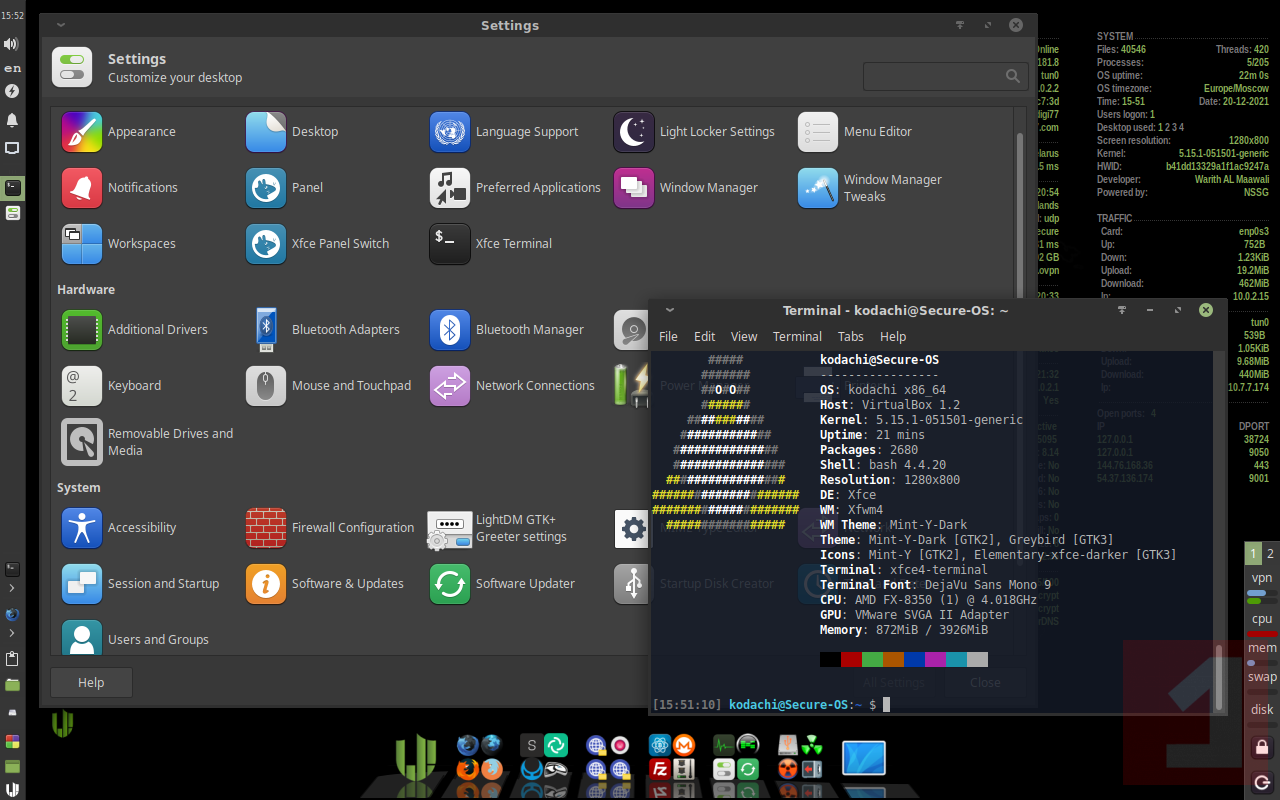1280x800 pixels.
Task: Open the Tabs menu in Terminal
Action: pyautogui.click(x=850, y=337)
